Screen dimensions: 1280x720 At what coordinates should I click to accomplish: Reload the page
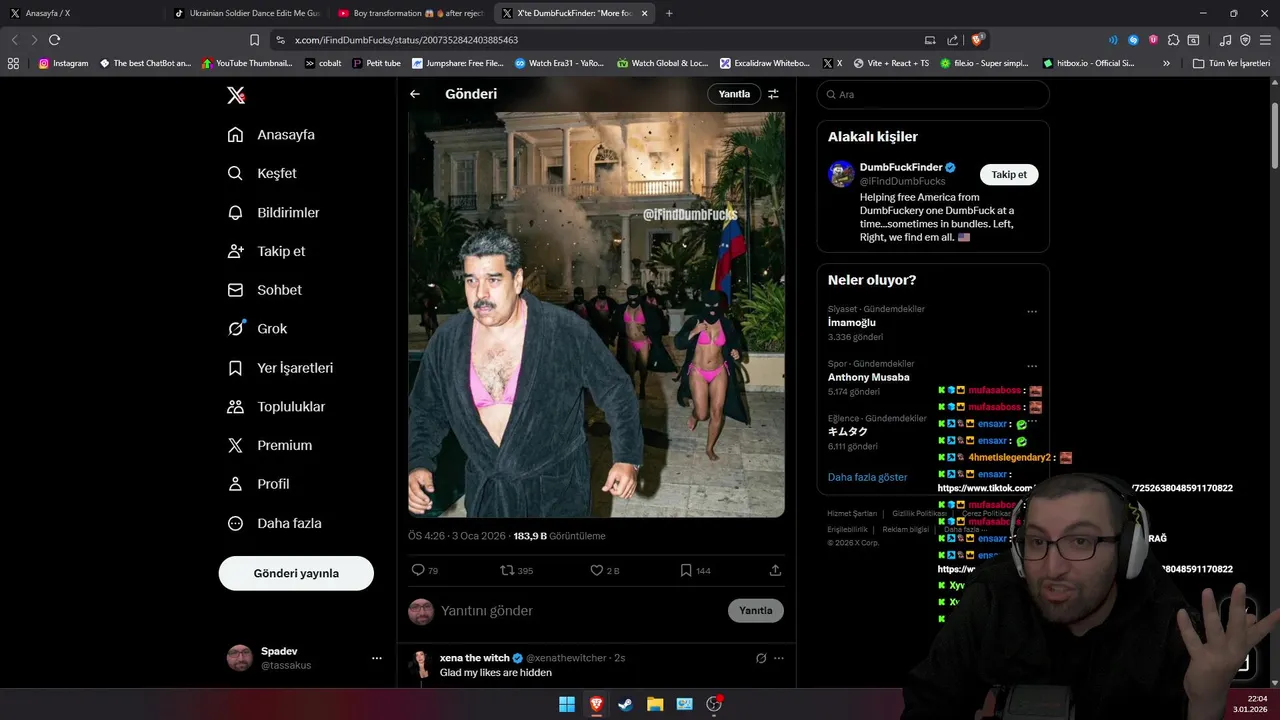click(55, 40)
